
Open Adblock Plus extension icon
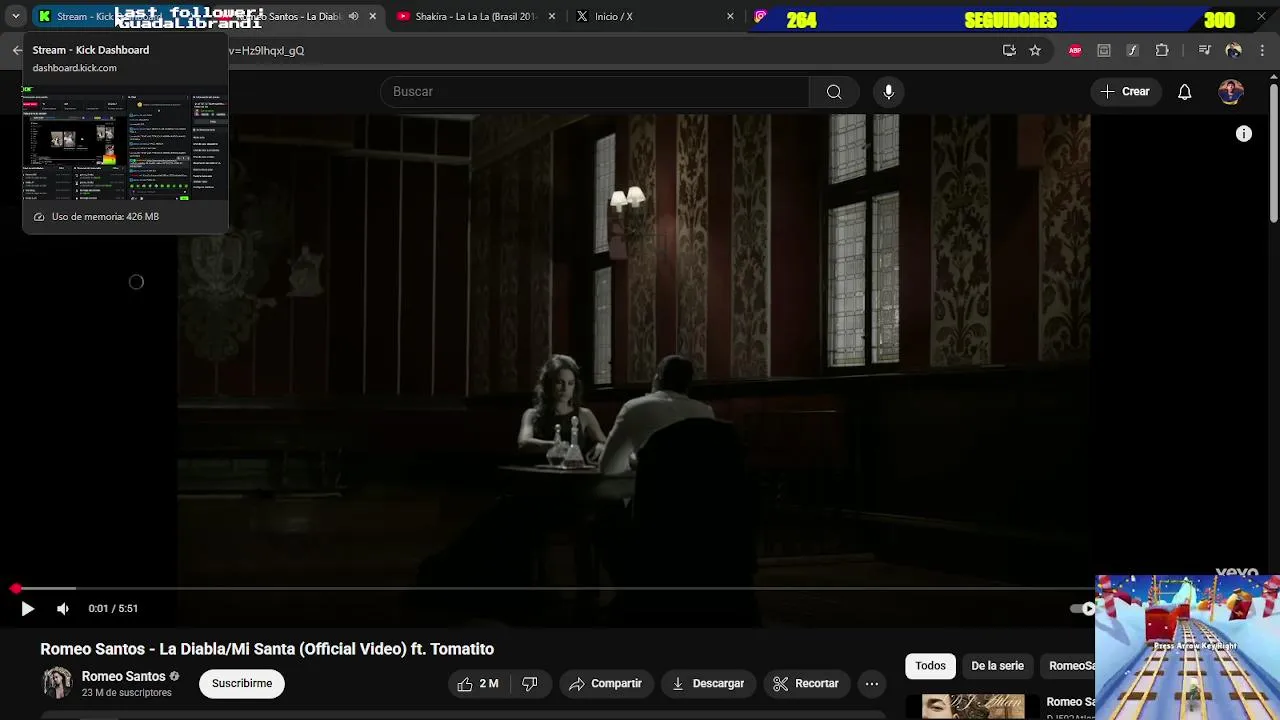(x=1075, y=50)
